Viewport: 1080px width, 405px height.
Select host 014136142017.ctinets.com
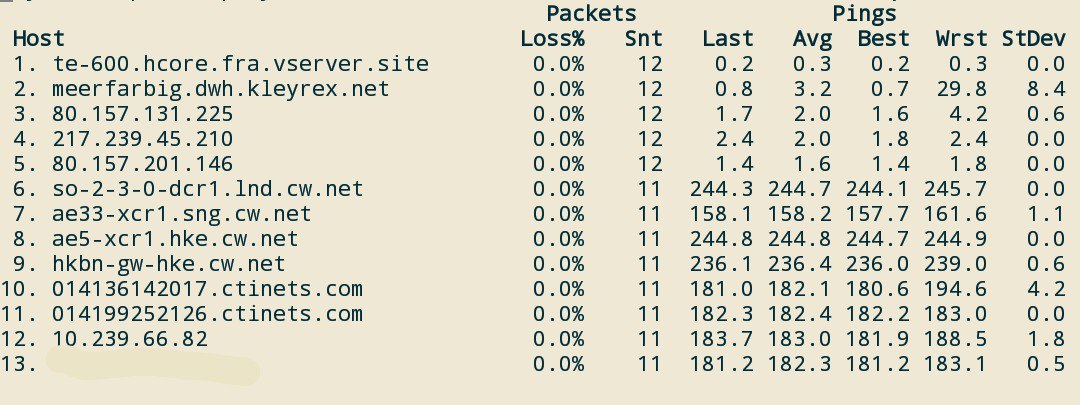click(x=207, y=289)
